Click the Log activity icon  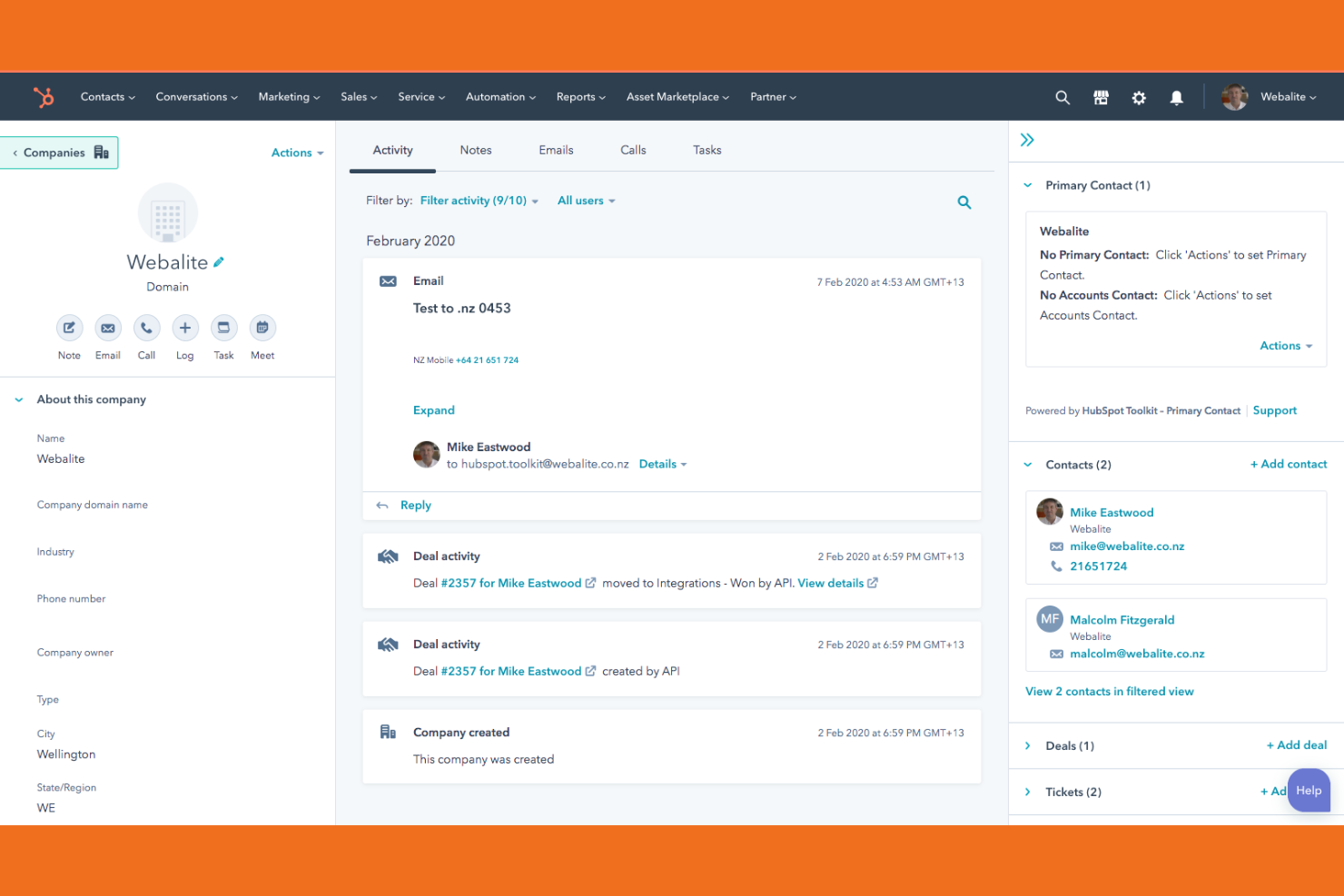click(x=184, y=328)
